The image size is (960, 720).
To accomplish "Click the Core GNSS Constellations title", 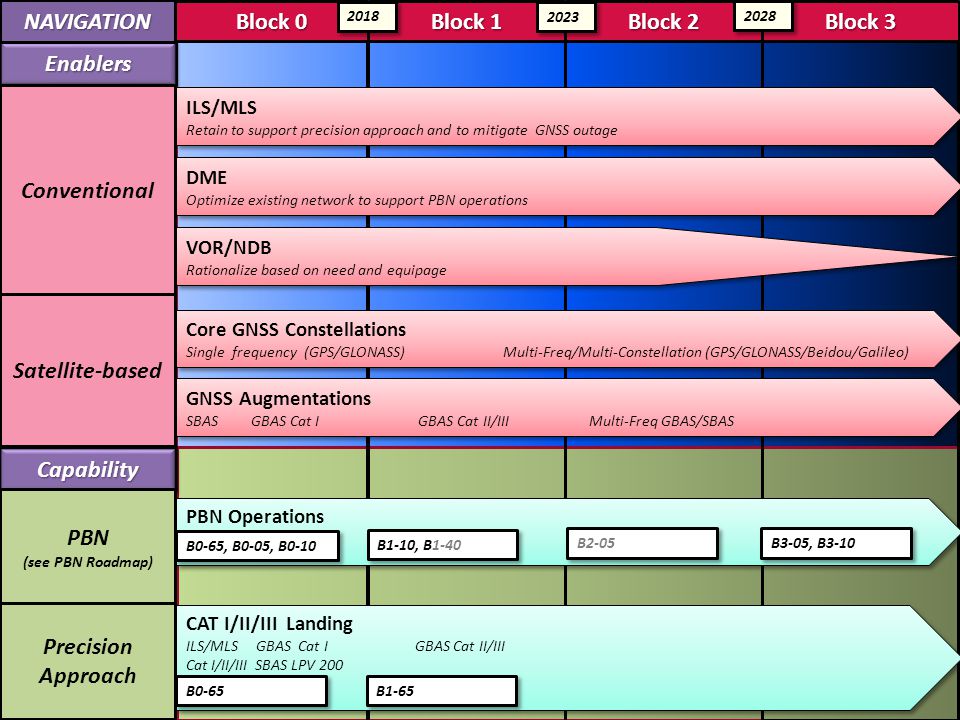I will [296, 329].
